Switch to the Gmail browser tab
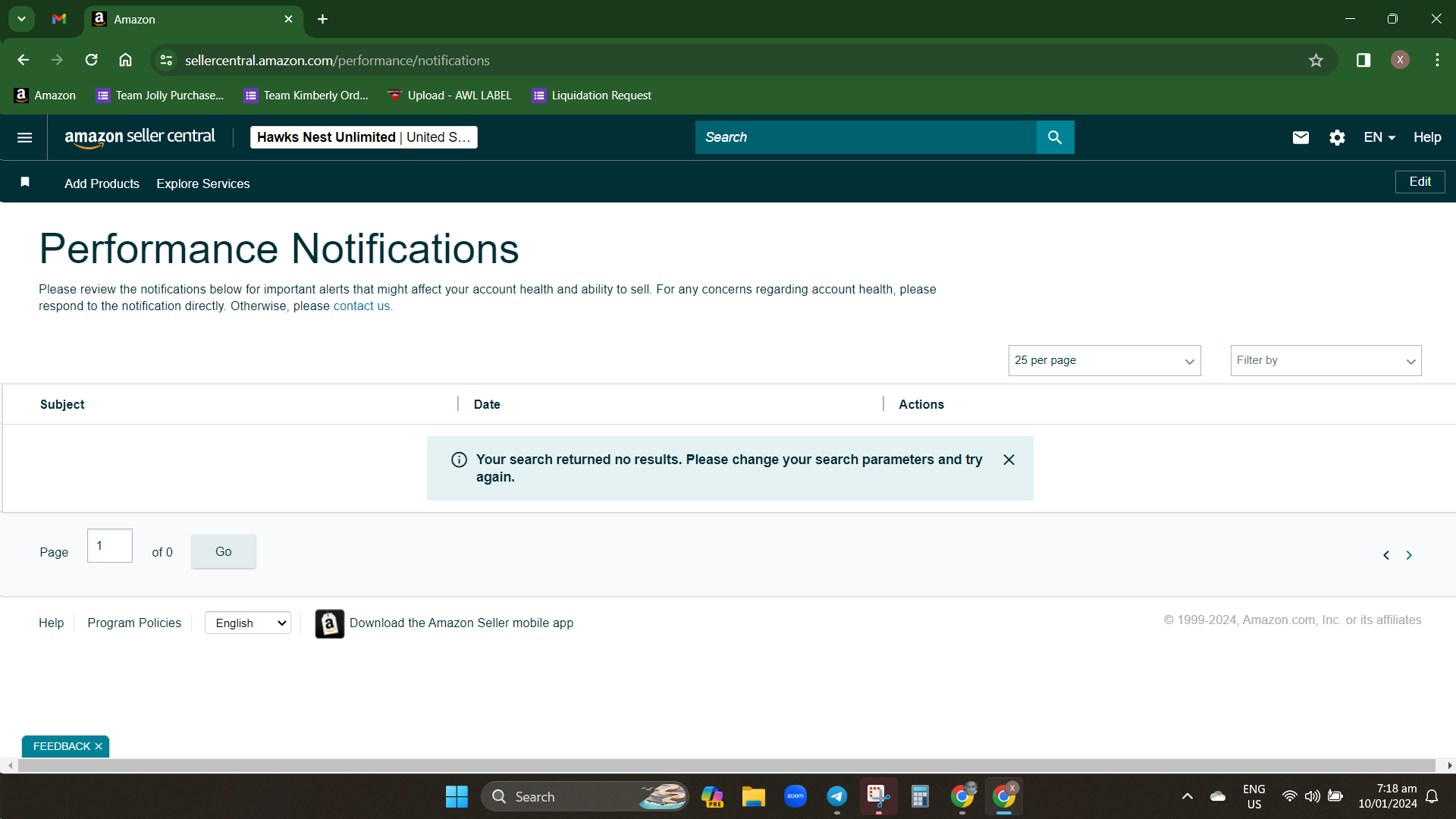Screen dimensions: 1456x819 pos(59,19)
